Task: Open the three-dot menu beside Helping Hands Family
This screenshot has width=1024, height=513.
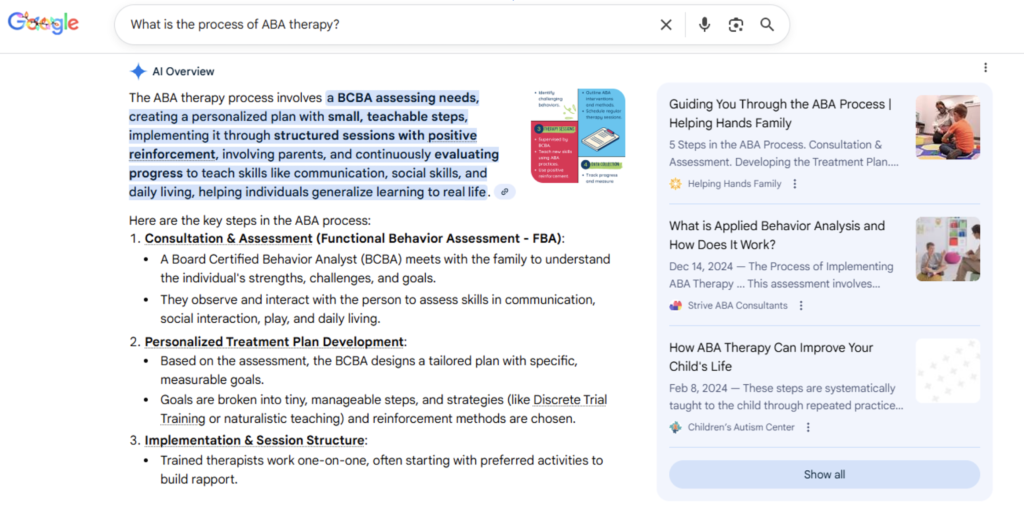Action: [x=794, y=184]
